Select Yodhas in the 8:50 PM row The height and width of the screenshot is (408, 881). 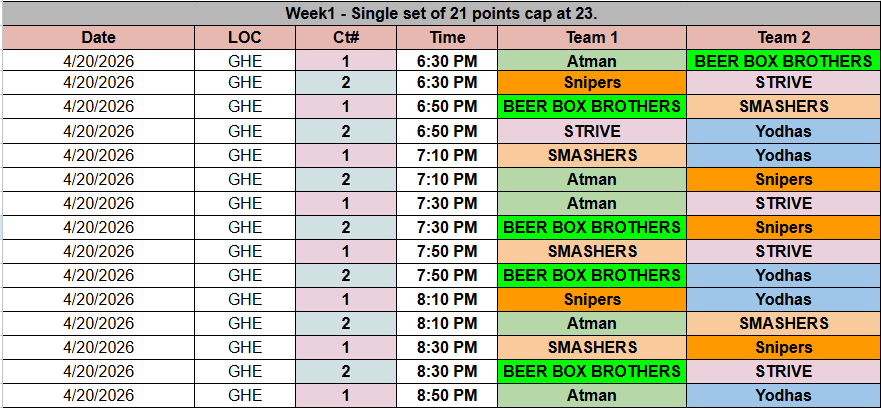pos(783,395)
